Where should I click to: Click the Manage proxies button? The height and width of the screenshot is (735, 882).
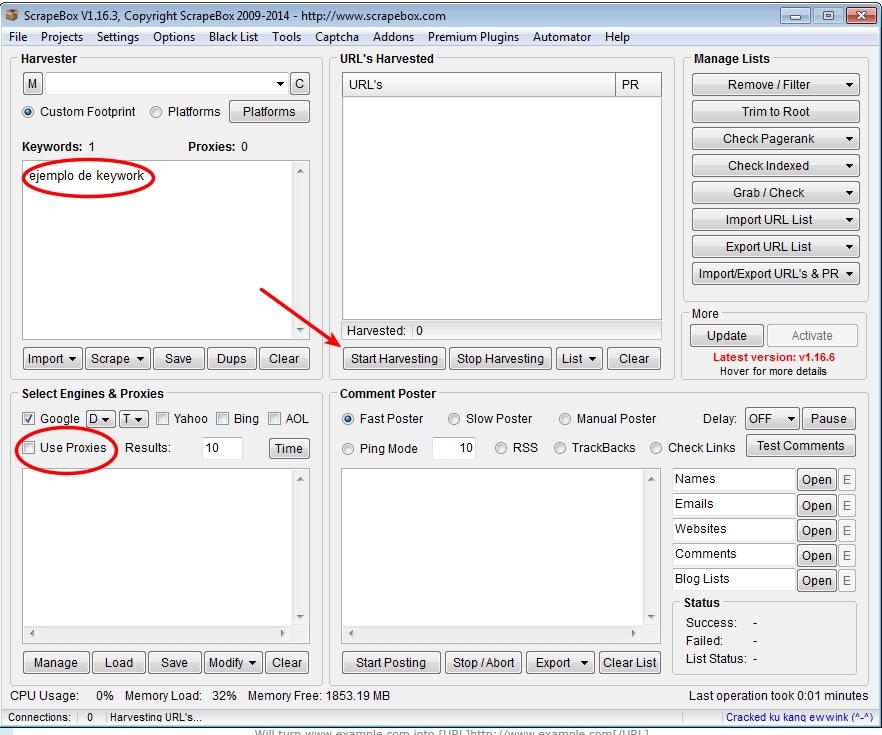(x=55, y=662)
